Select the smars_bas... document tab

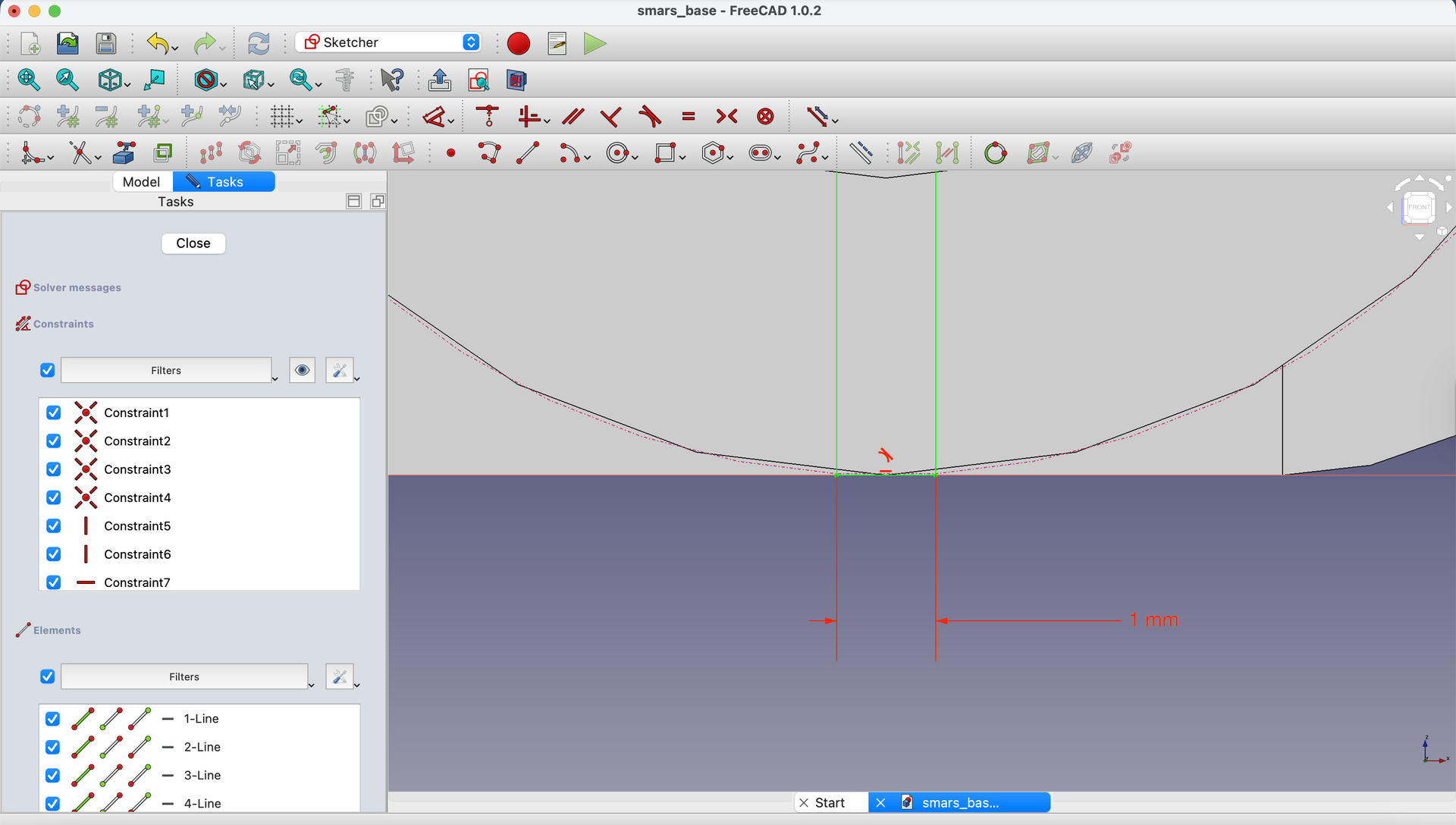click(x=960, y=802)
